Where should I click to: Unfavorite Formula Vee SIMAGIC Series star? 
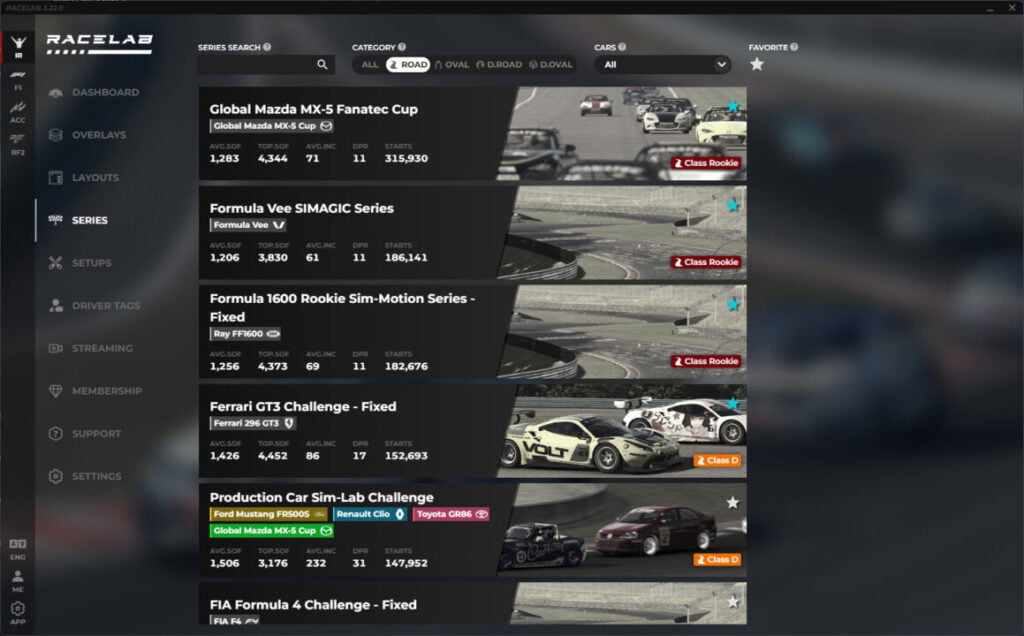[733, 205]
